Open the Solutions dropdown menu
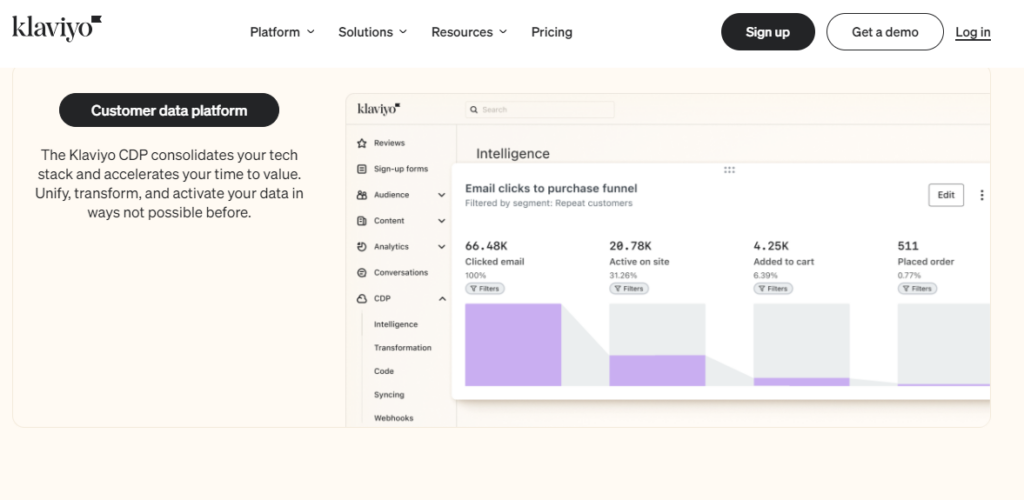Viewport: 1024px width, 500px height. pos(372,32)
